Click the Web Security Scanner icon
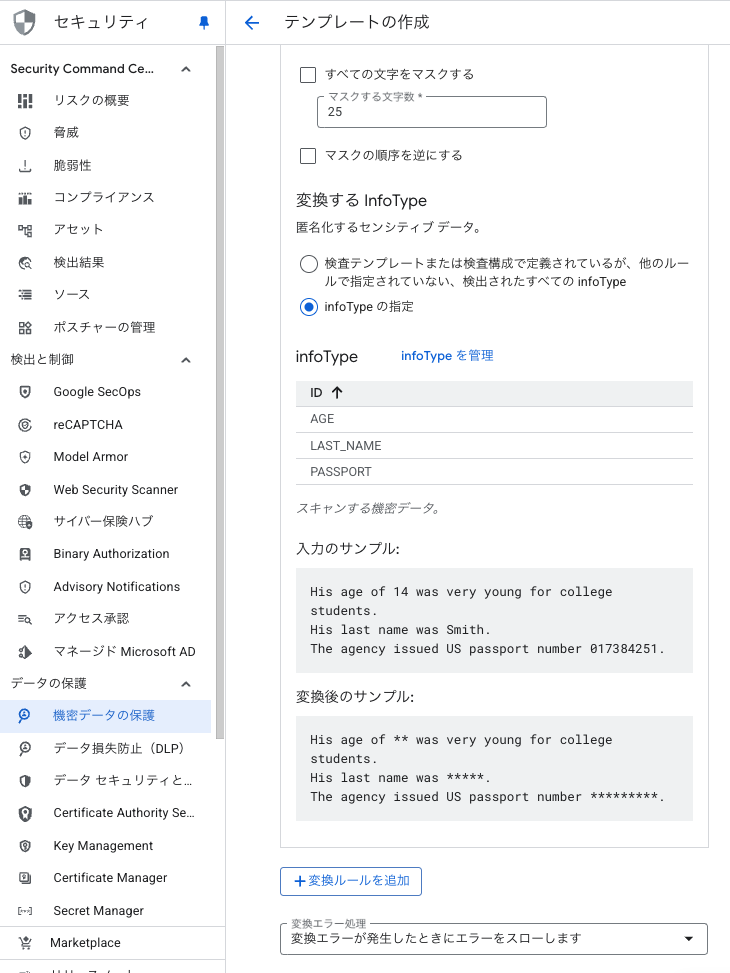This screenshot has width=730, height=973. pos(25,490)
